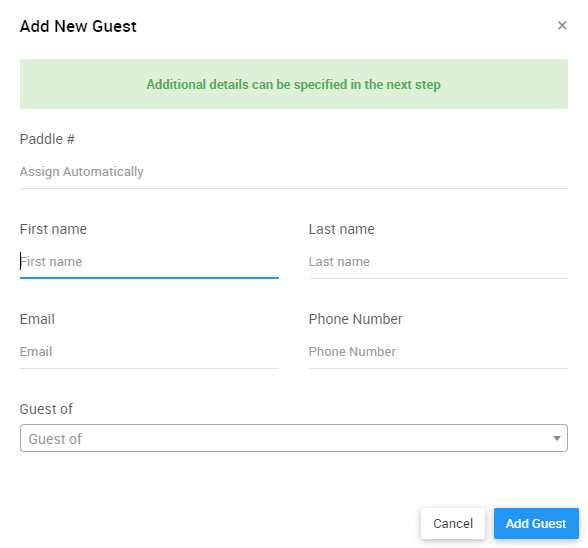Click the Assign Automatically placeholder text

[x=82, y=172]
